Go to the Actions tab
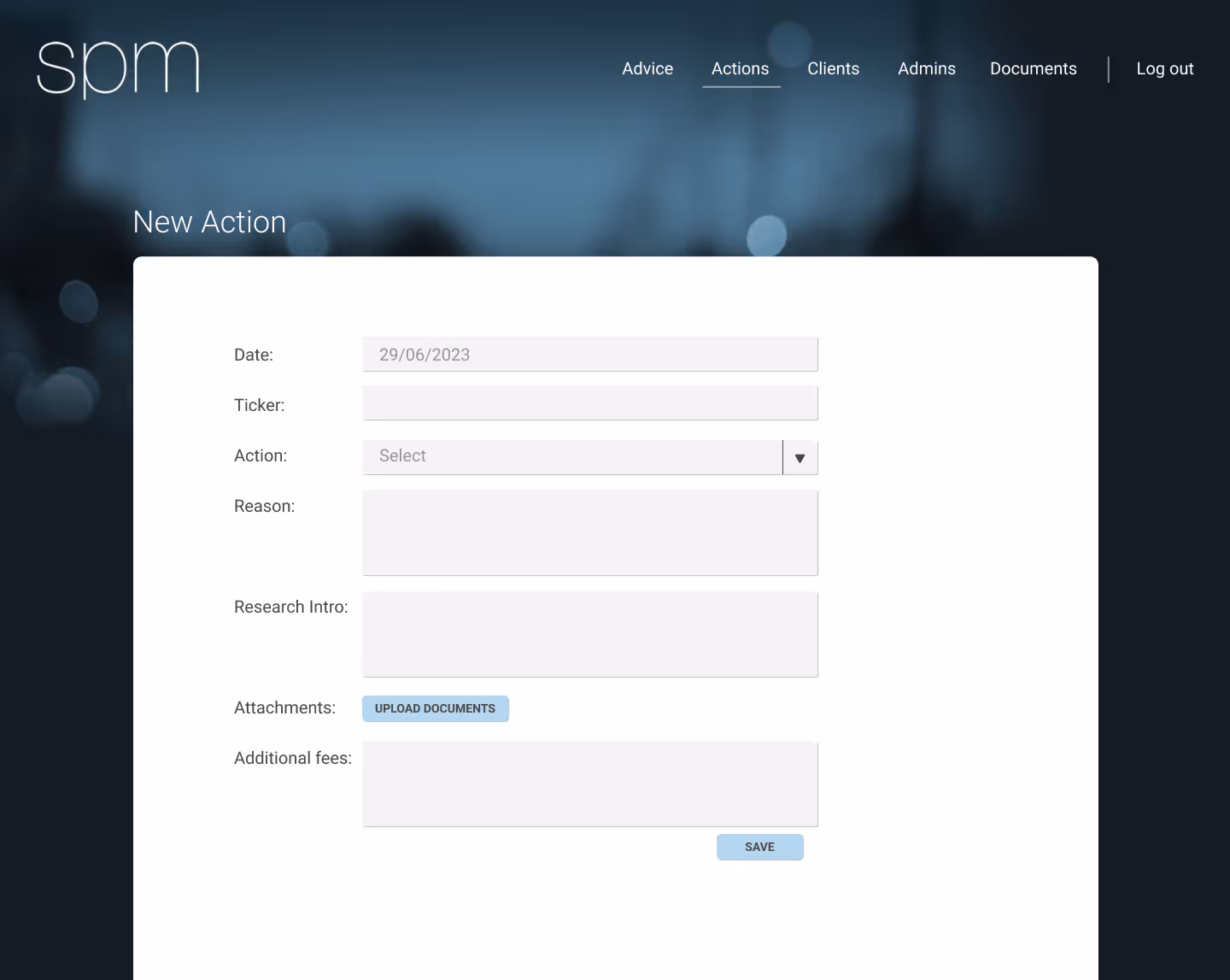 (741, 68)
